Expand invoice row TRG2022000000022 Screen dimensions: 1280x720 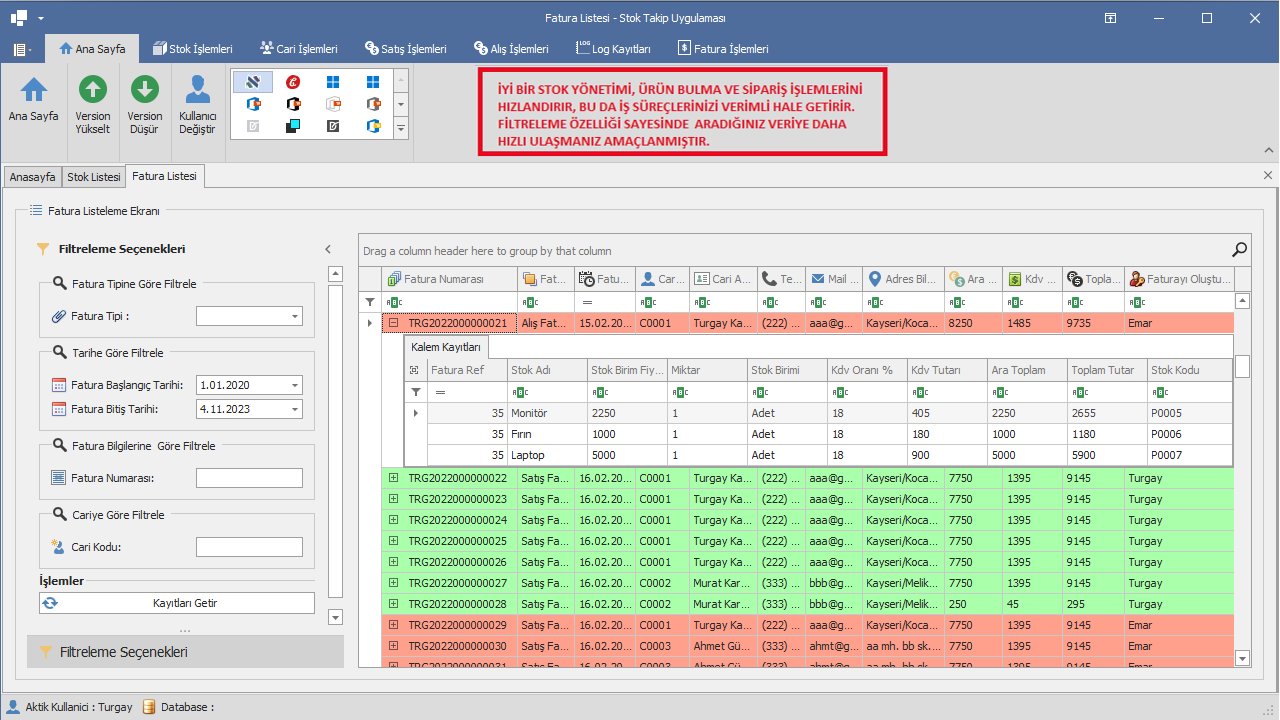393,478
